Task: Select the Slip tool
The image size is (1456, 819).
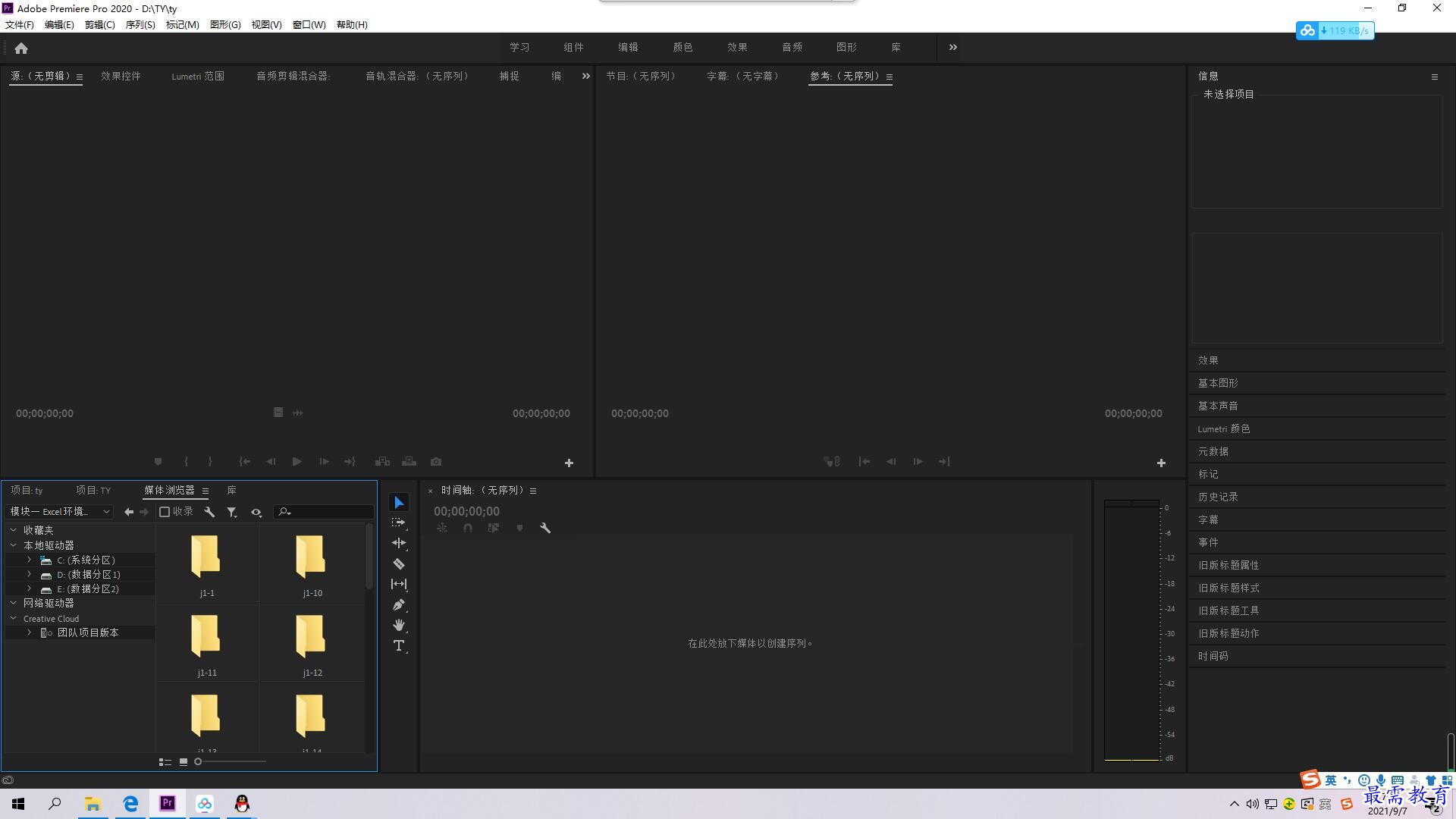Action: tap(399, 584)
